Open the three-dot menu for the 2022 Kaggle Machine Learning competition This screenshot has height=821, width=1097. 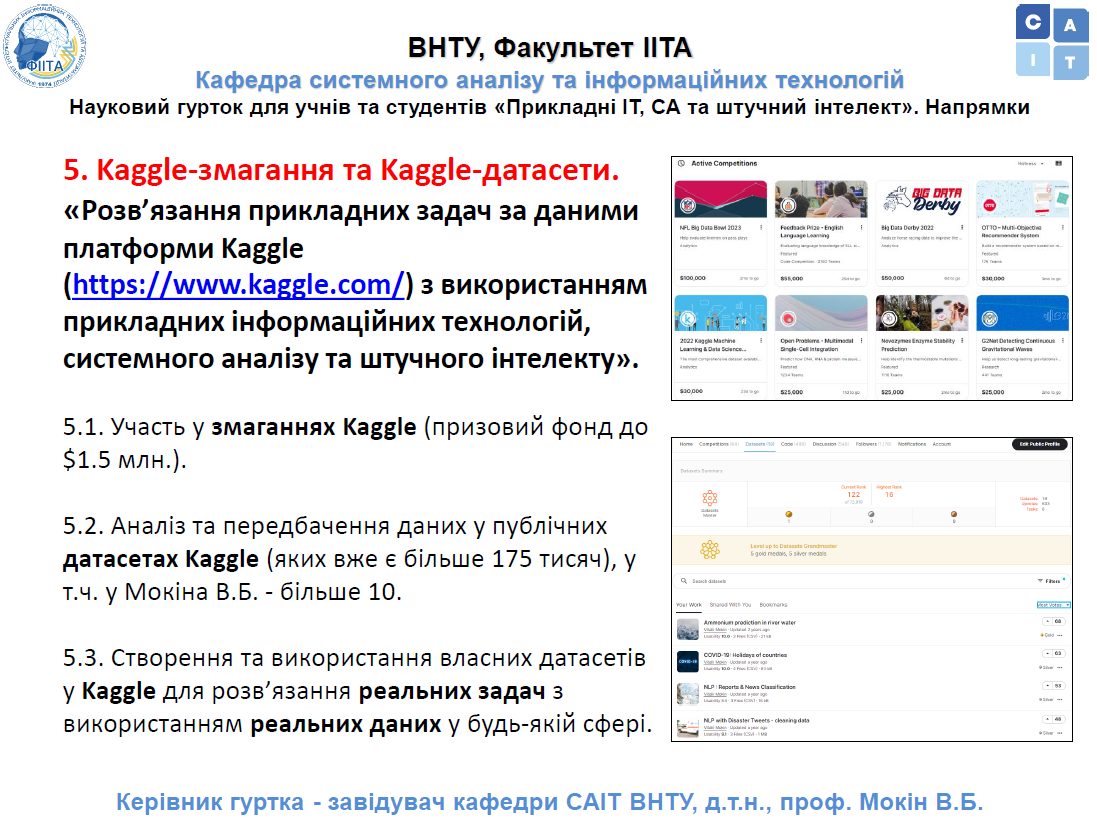click(761, 340)
